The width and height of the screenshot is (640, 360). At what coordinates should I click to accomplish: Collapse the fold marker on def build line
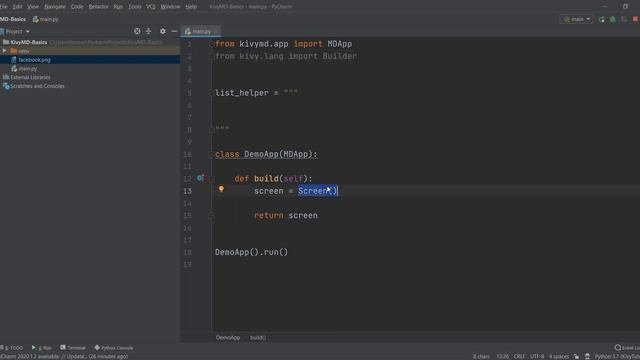click(212, 179)
